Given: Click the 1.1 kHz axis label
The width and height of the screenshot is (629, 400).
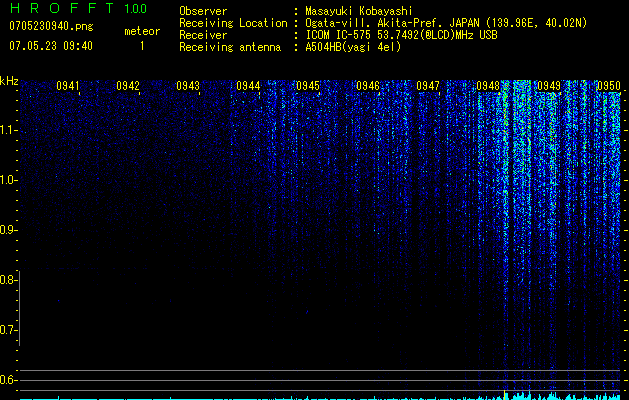Looking at the screenshot, I should click(x=8, y=130).
